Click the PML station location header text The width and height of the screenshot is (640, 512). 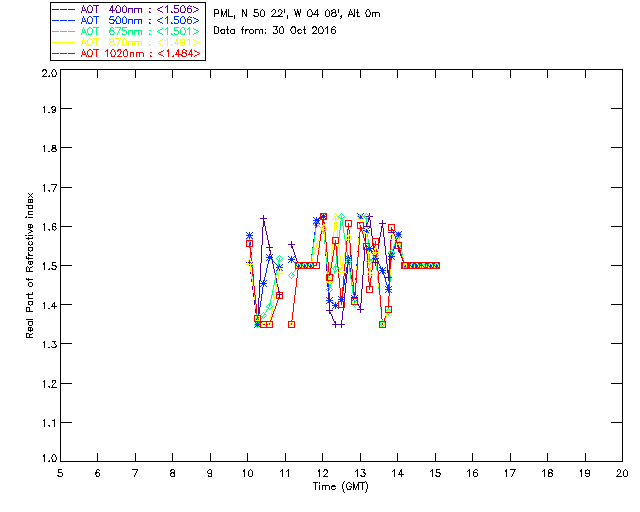(297, 14)
